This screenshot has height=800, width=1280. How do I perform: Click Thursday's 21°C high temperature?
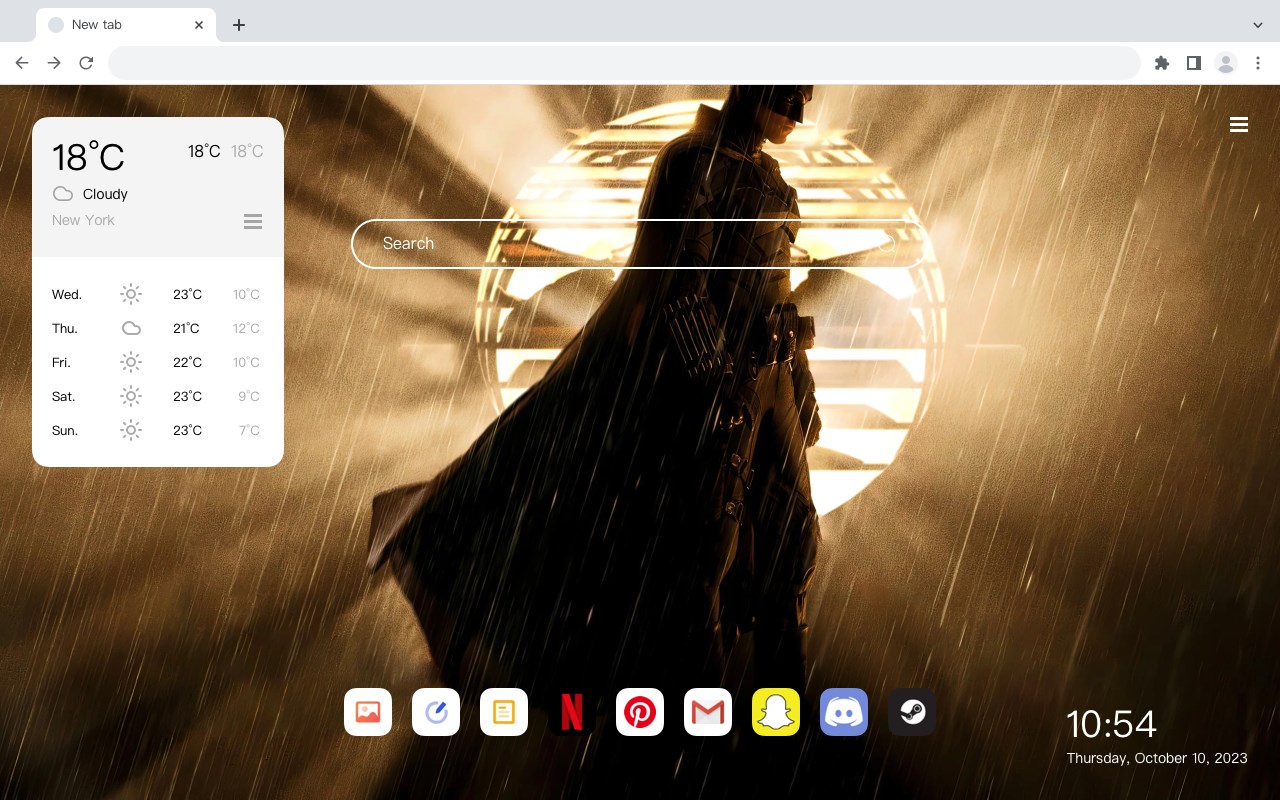(186, 328)
